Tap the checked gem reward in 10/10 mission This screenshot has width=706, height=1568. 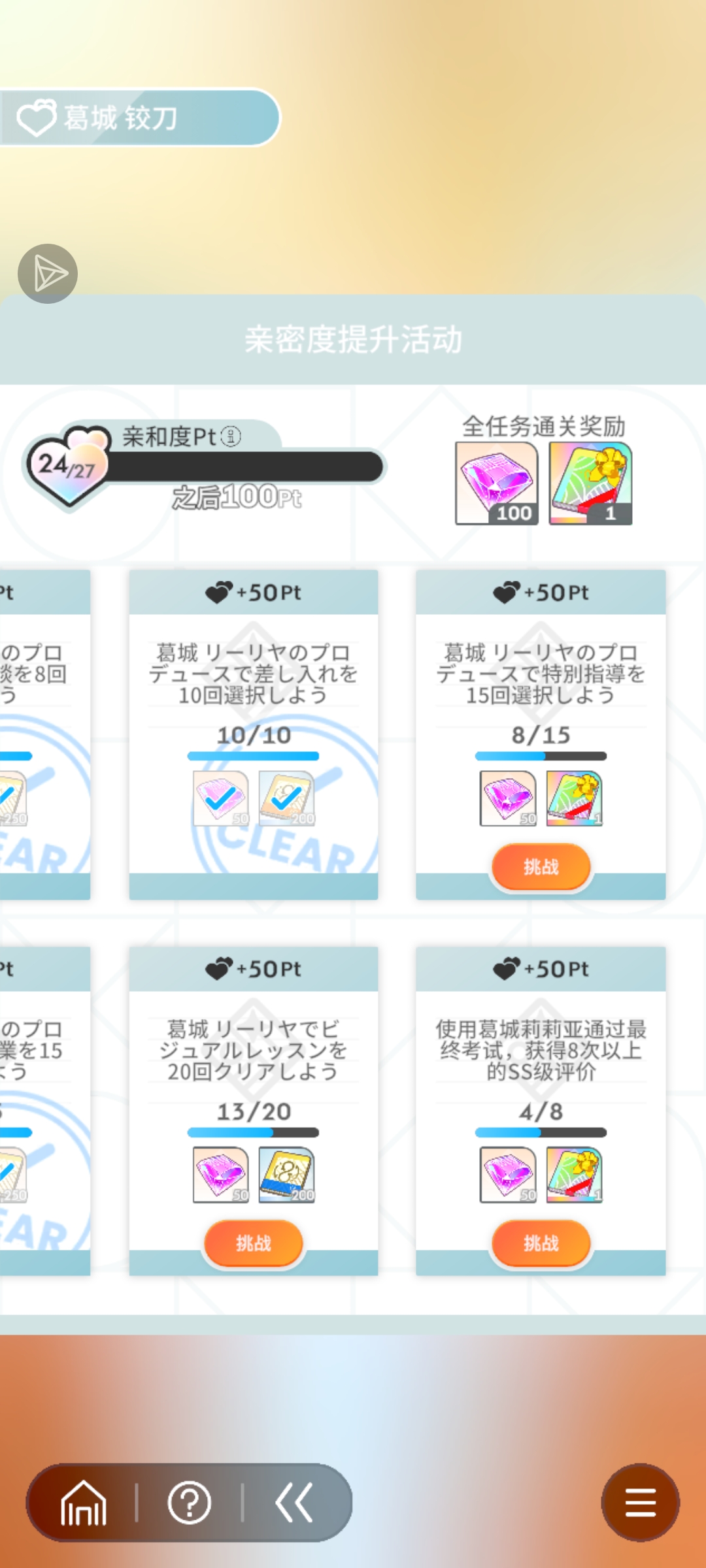point(221,798)
